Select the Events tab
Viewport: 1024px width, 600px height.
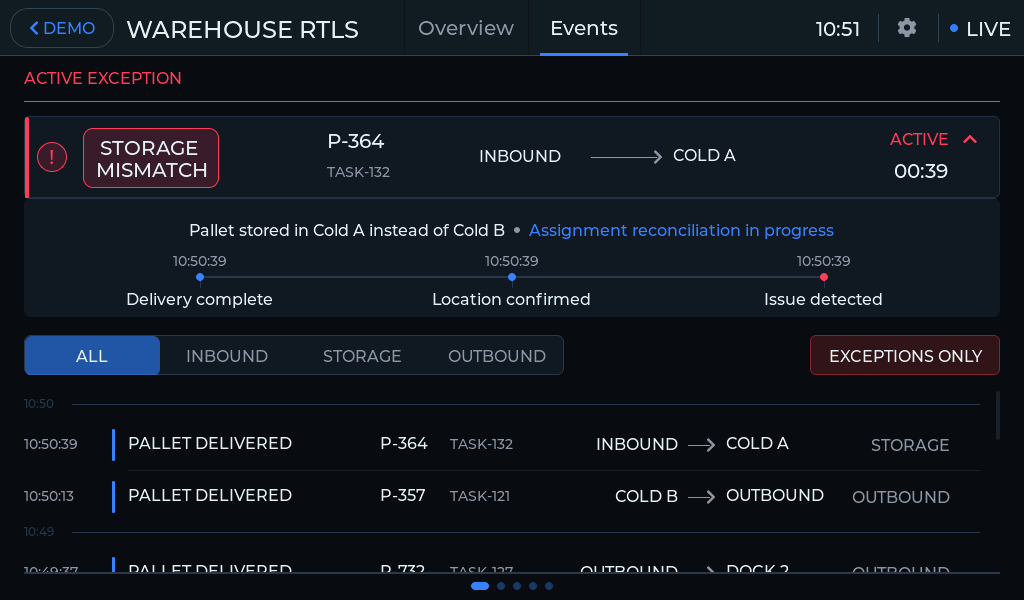[x=584, y=28]
